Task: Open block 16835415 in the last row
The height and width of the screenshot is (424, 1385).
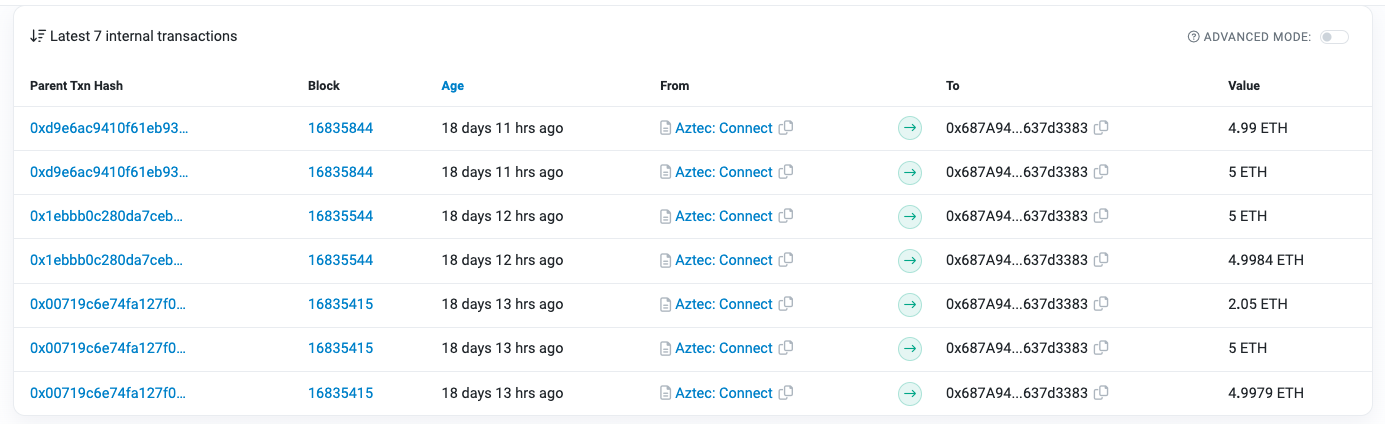Action: click(x=340, y=393)
